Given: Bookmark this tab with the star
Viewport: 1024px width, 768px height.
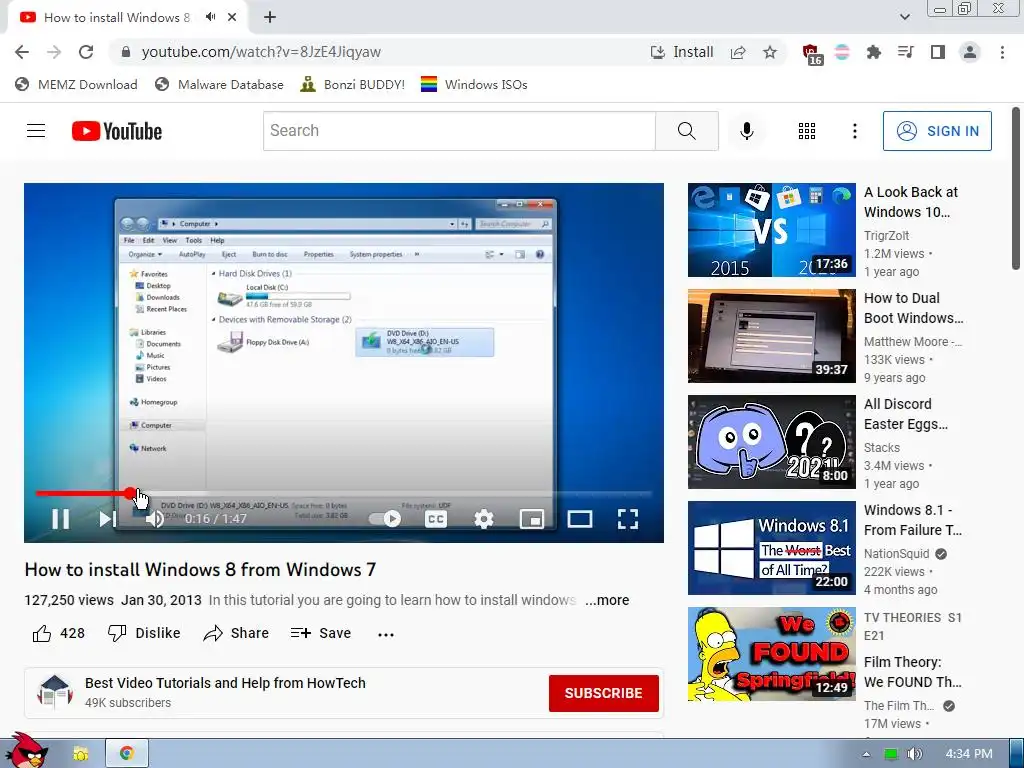Looking at the screenshot, I should tap(770, 52).
